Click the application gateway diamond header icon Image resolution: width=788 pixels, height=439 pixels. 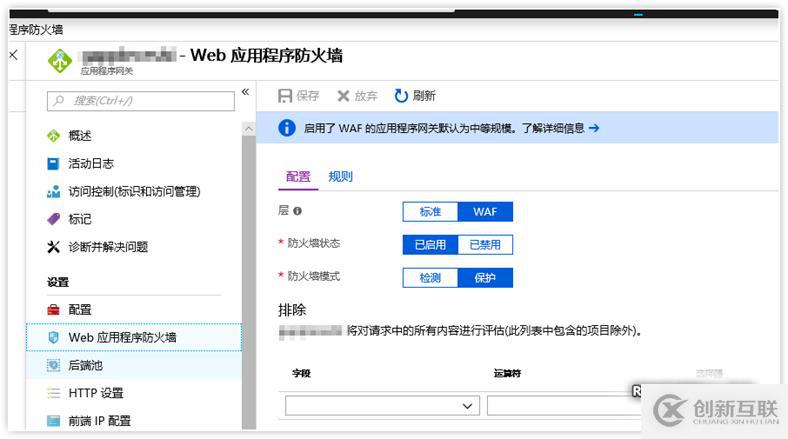(x=60, y=61)
